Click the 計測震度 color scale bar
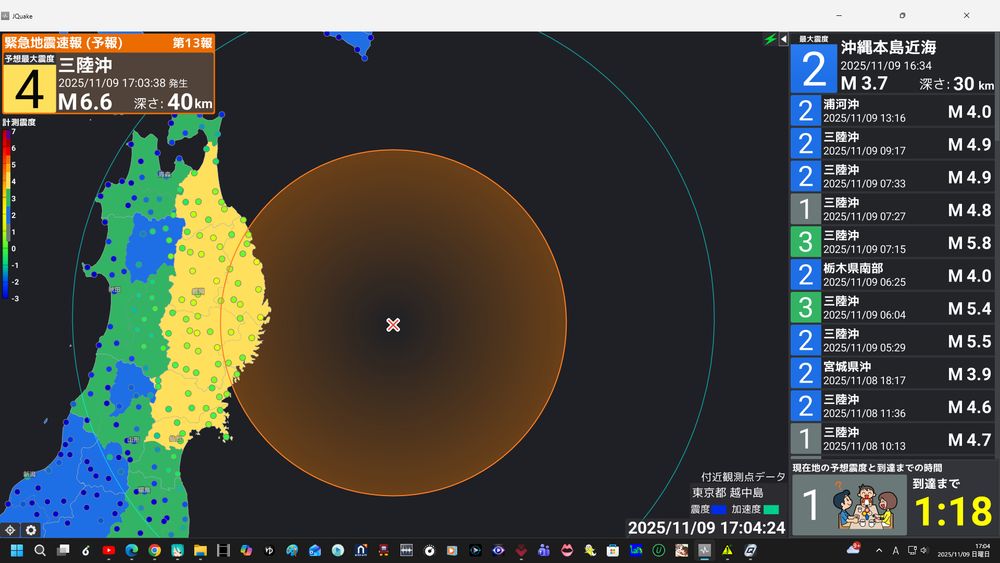The height and width of the screenshot is (563, 1000). [x=6, y=214]
